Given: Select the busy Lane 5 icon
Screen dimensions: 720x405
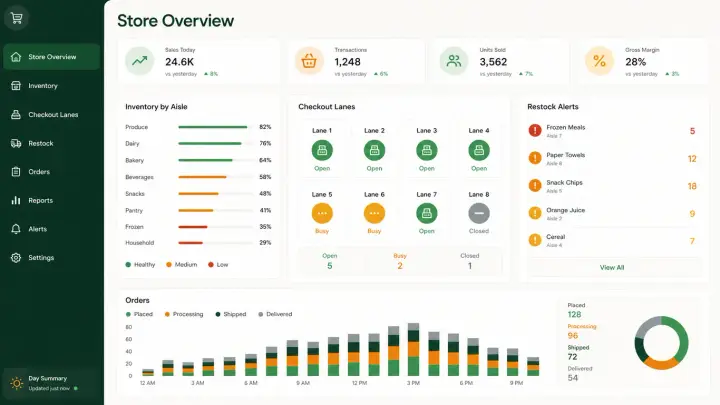Looking at the screenshot, I should (322, 213).
